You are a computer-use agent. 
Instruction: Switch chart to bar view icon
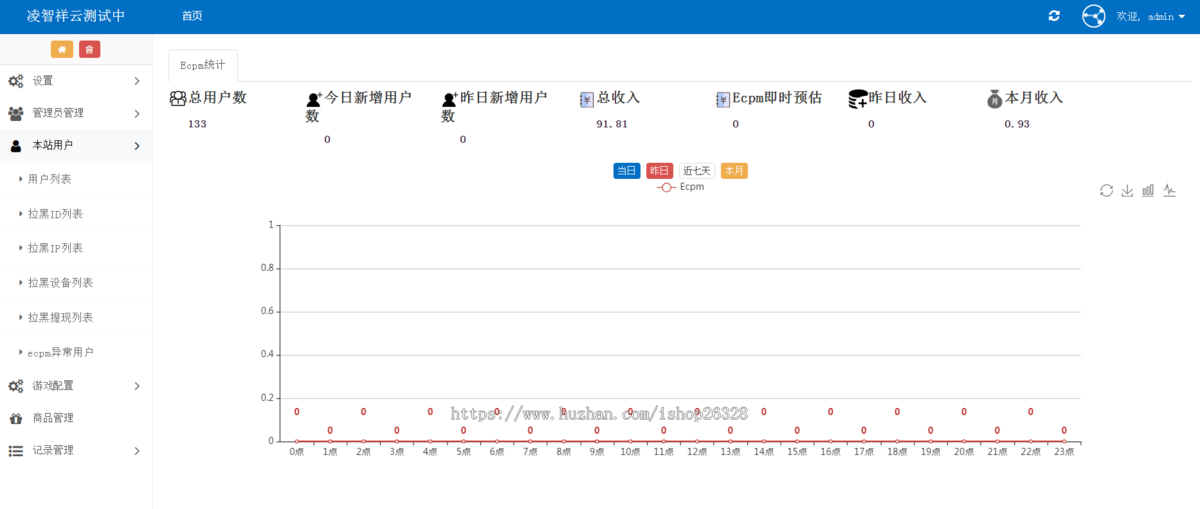click(1148, 190)
